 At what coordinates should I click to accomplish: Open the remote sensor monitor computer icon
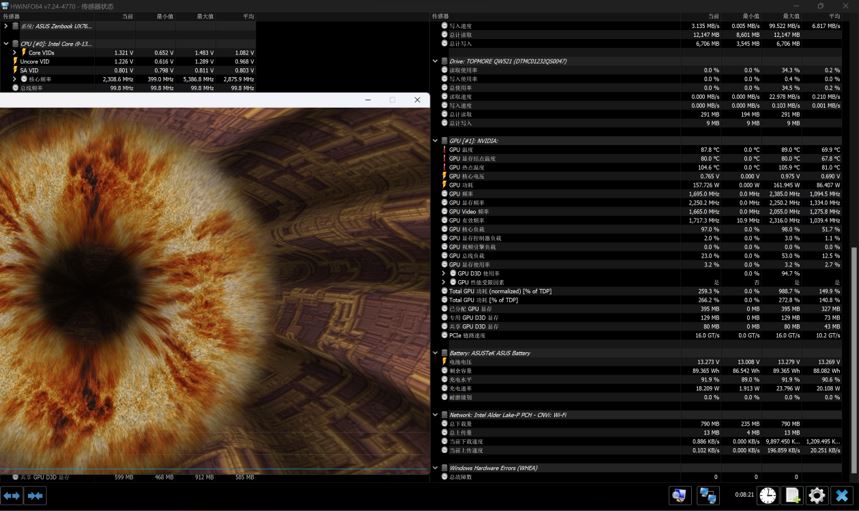pyautogui.click(x=679, y=496)
